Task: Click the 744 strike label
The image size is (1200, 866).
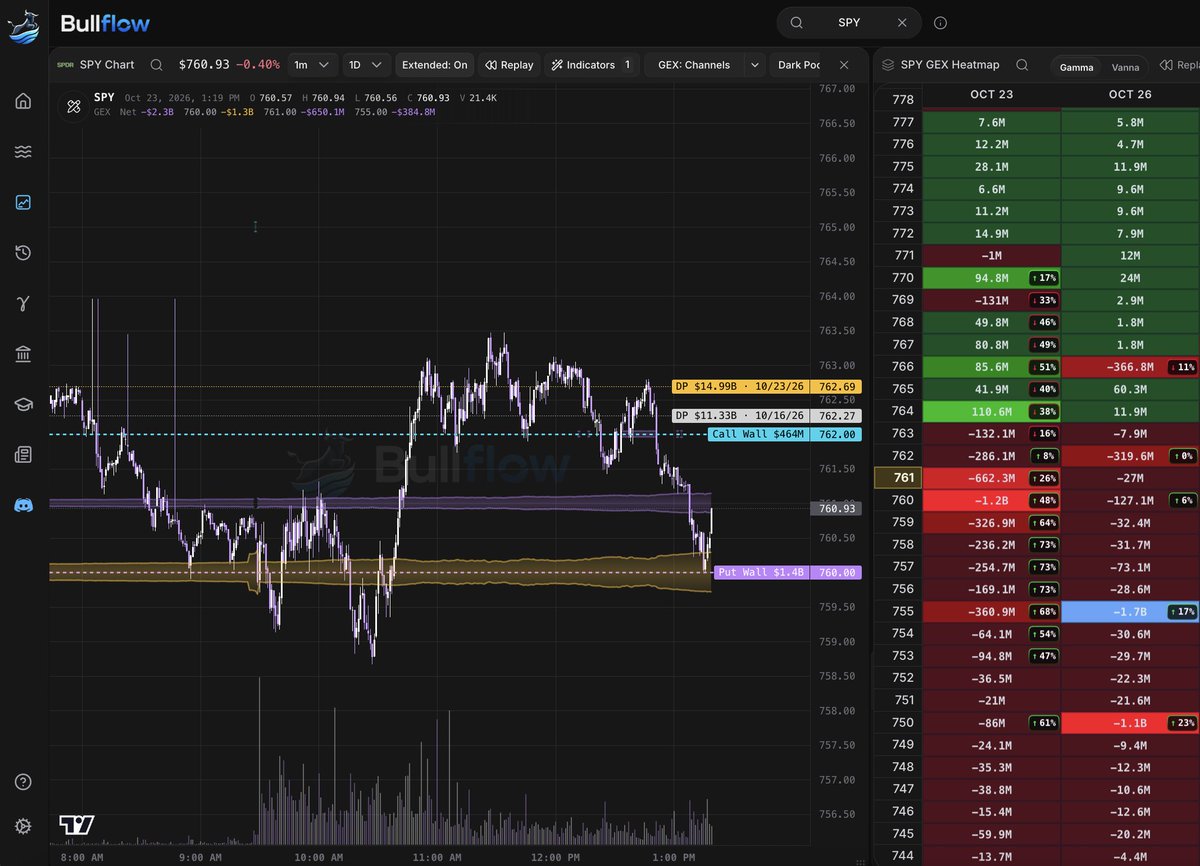Action: [902, 855]
